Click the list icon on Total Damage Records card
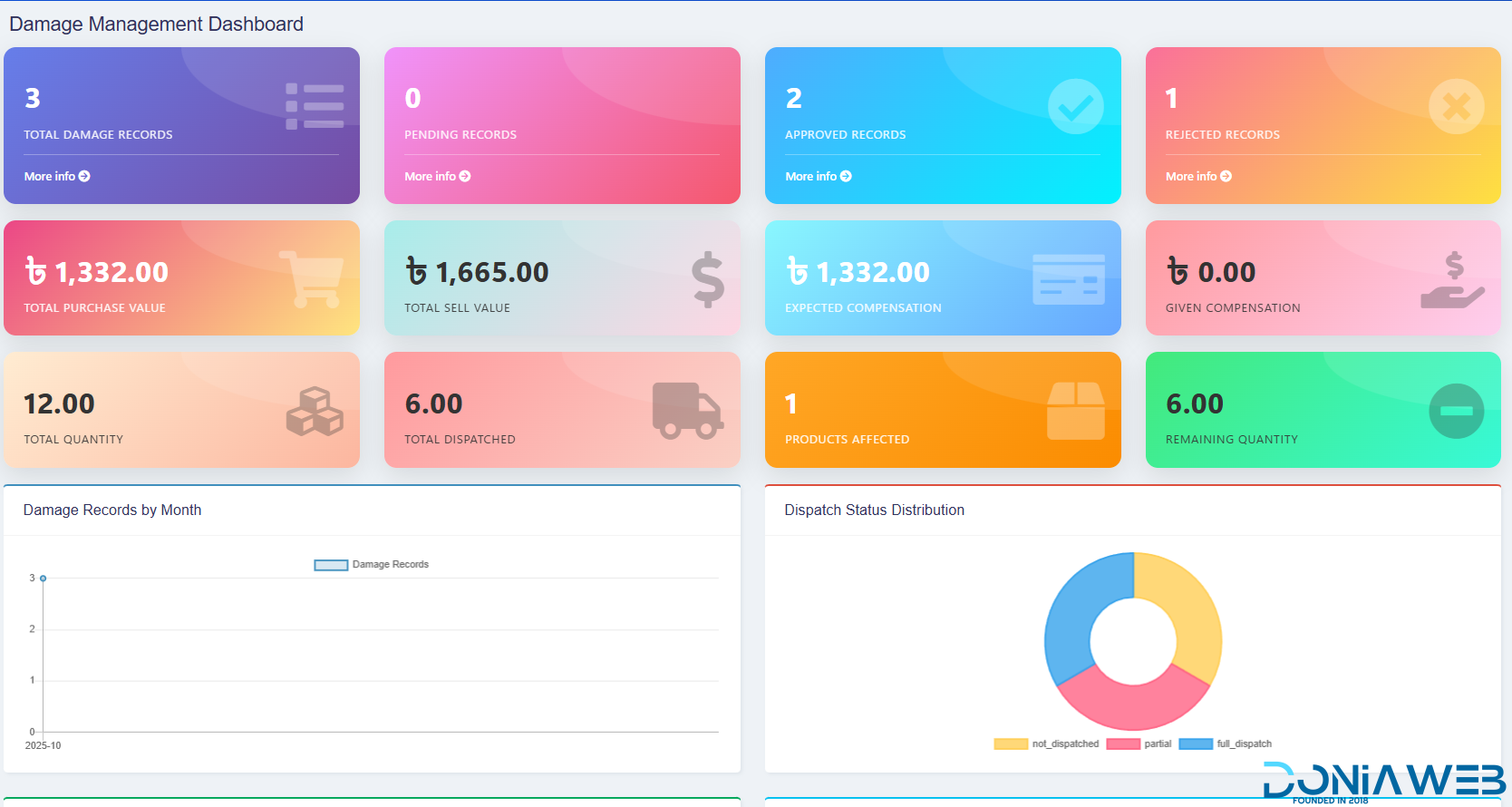 [x=315, y=106]
